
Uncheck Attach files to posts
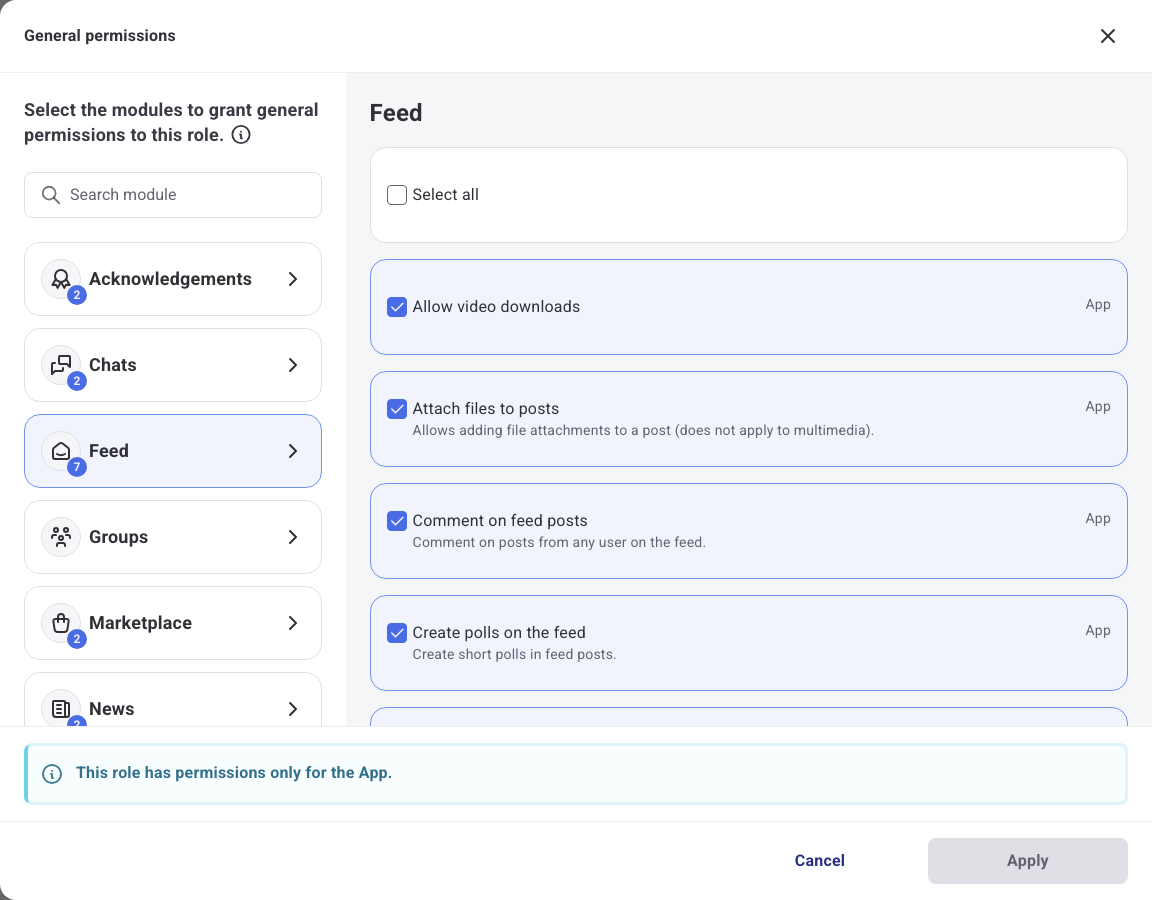(x=397, y=408)
